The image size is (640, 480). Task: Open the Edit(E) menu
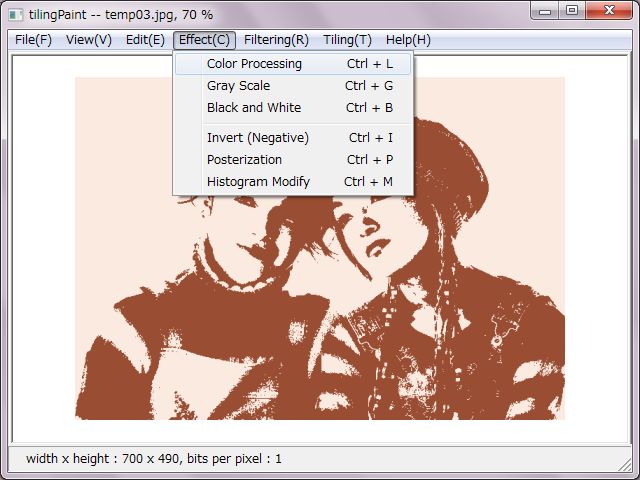[x=145, y=40]
